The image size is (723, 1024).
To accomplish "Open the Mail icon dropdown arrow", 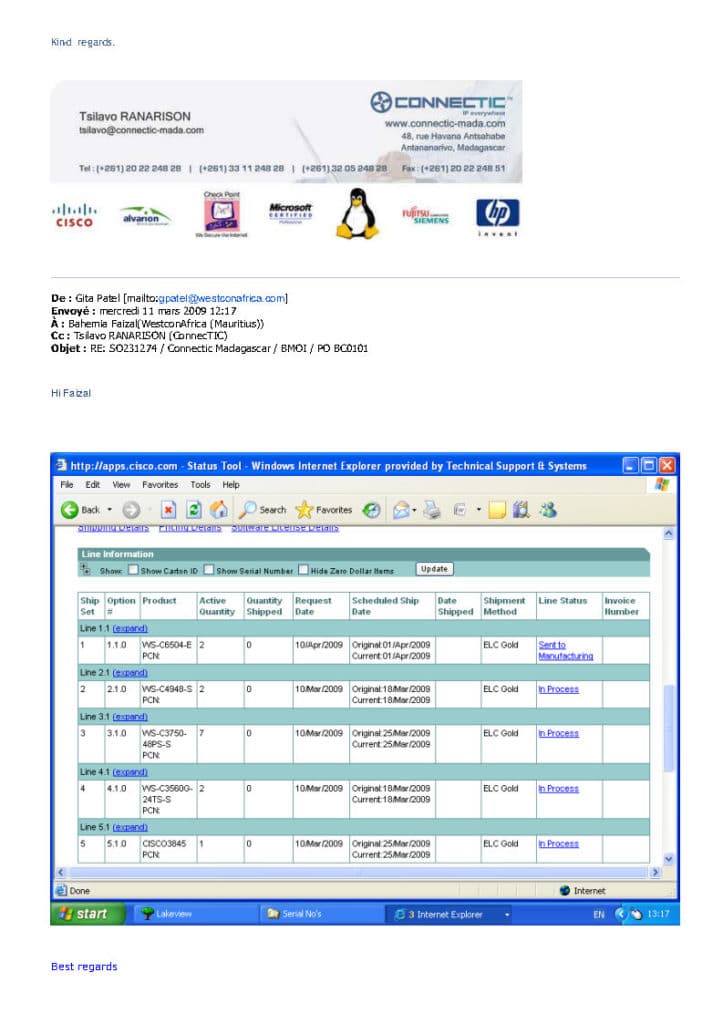I will coord(414,511).
